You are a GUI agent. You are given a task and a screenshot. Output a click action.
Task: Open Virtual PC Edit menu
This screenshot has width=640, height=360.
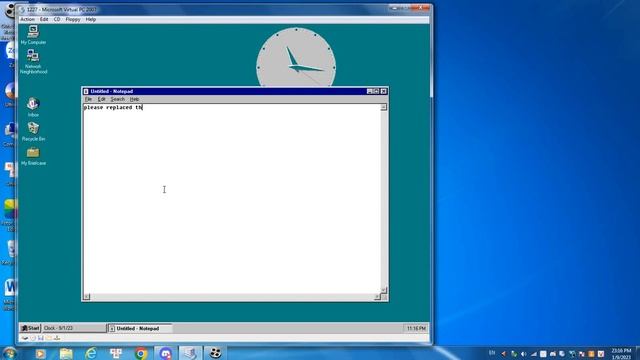pos(44,19)
